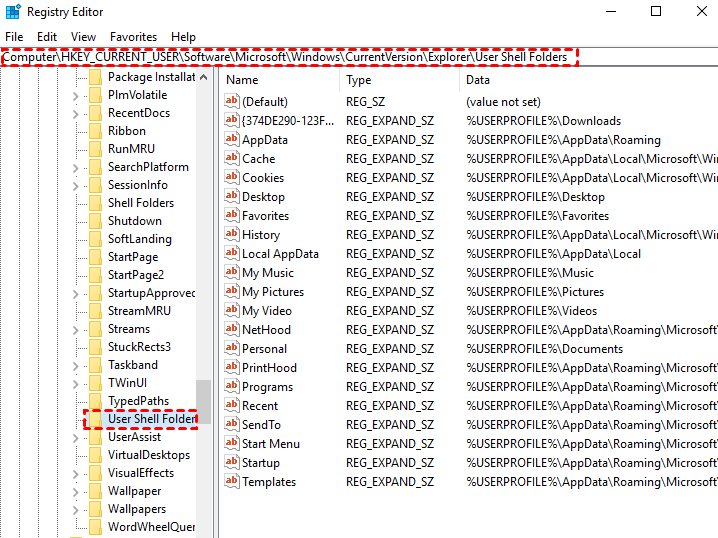Select the SoftLanding folder icon
The image size is (718, 538).
point(95,239)
